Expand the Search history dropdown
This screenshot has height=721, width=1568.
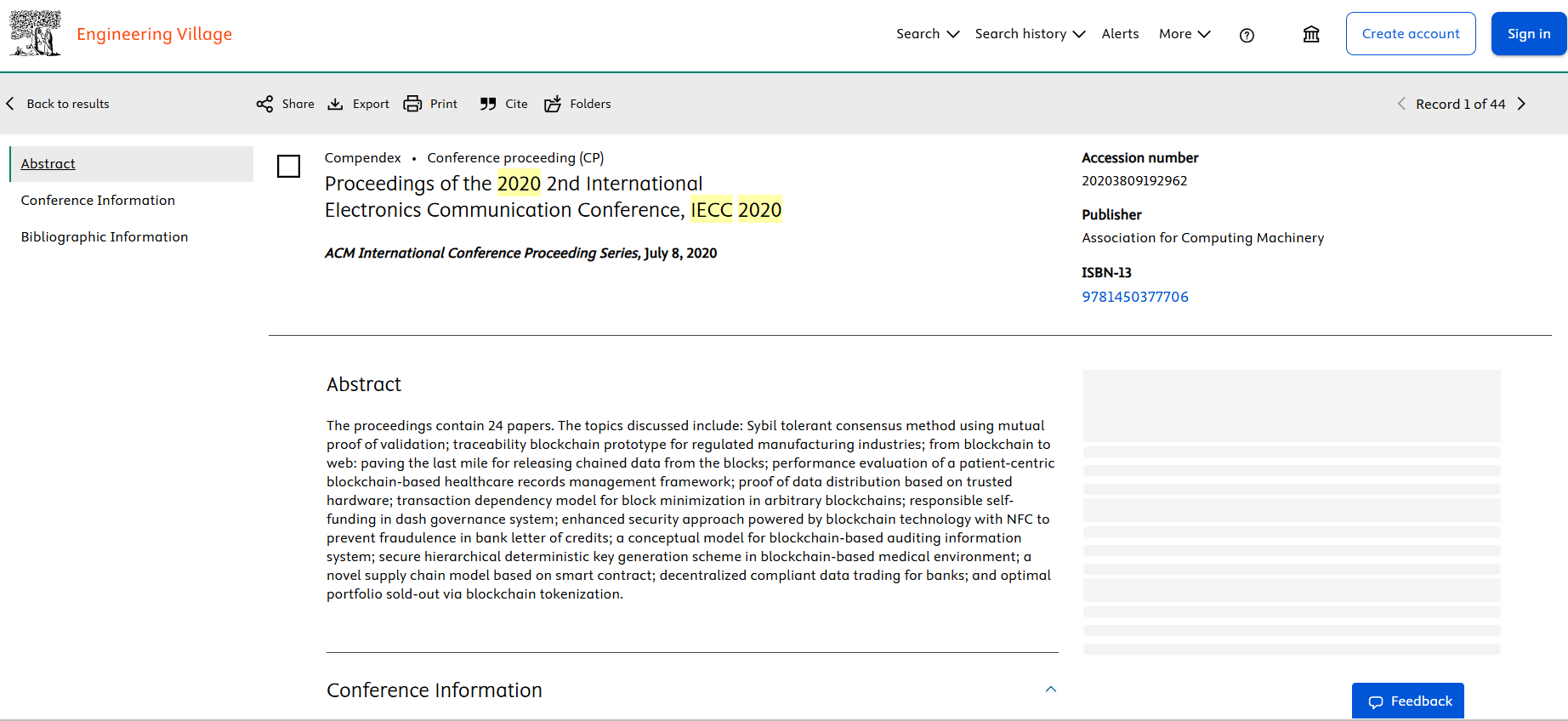pos(1029,34)
